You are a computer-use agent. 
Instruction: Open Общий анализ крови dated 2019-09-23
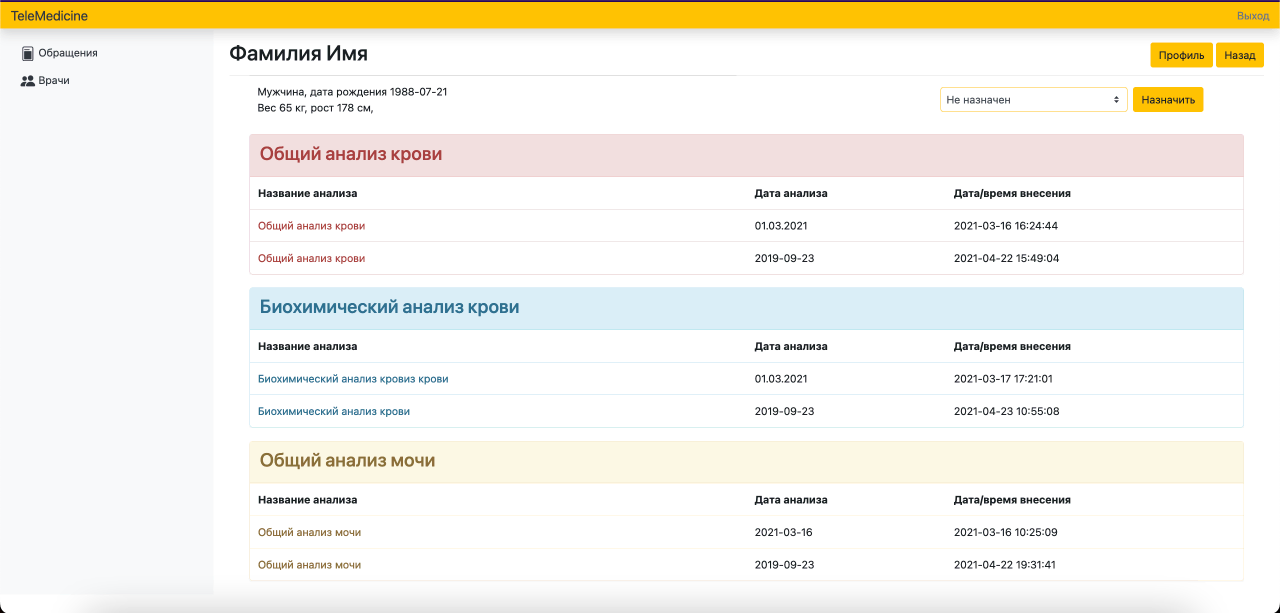(311, 258)
